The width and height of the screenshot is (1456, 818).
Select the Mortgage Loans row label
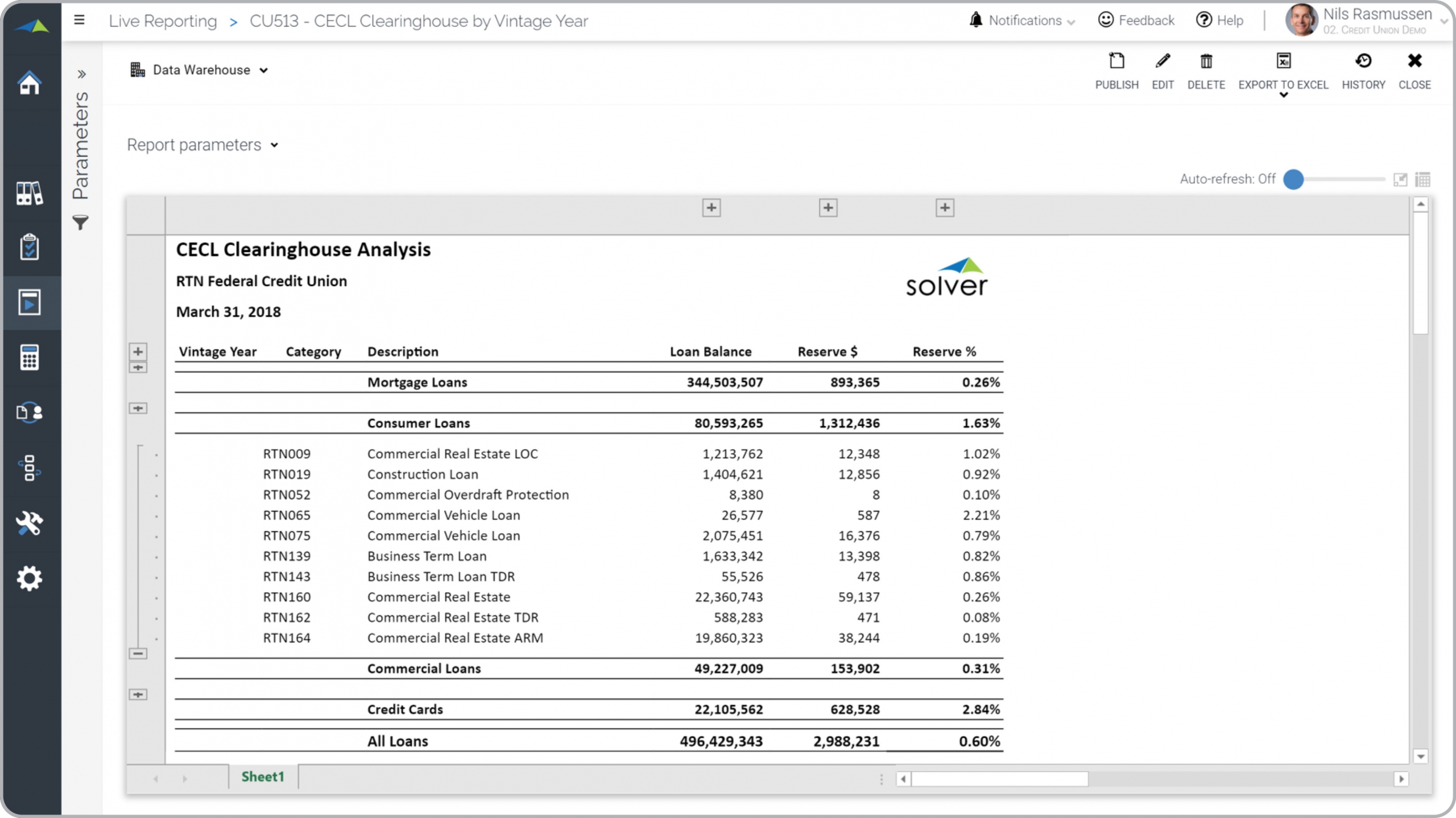pyautogui.click(x=417, y=383)
